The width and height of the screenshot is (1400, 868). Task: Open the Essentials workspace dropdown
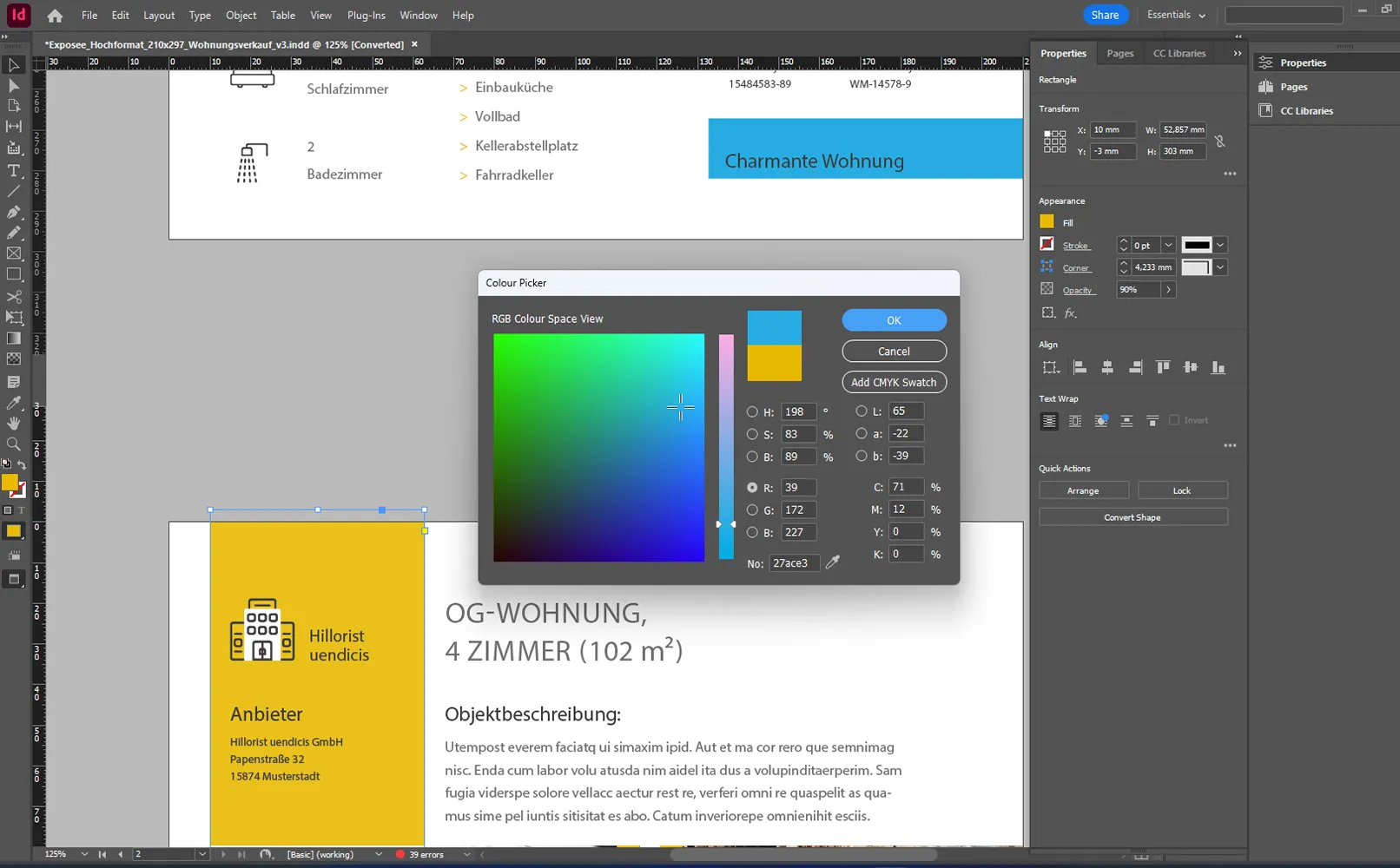pos(1176,15)
